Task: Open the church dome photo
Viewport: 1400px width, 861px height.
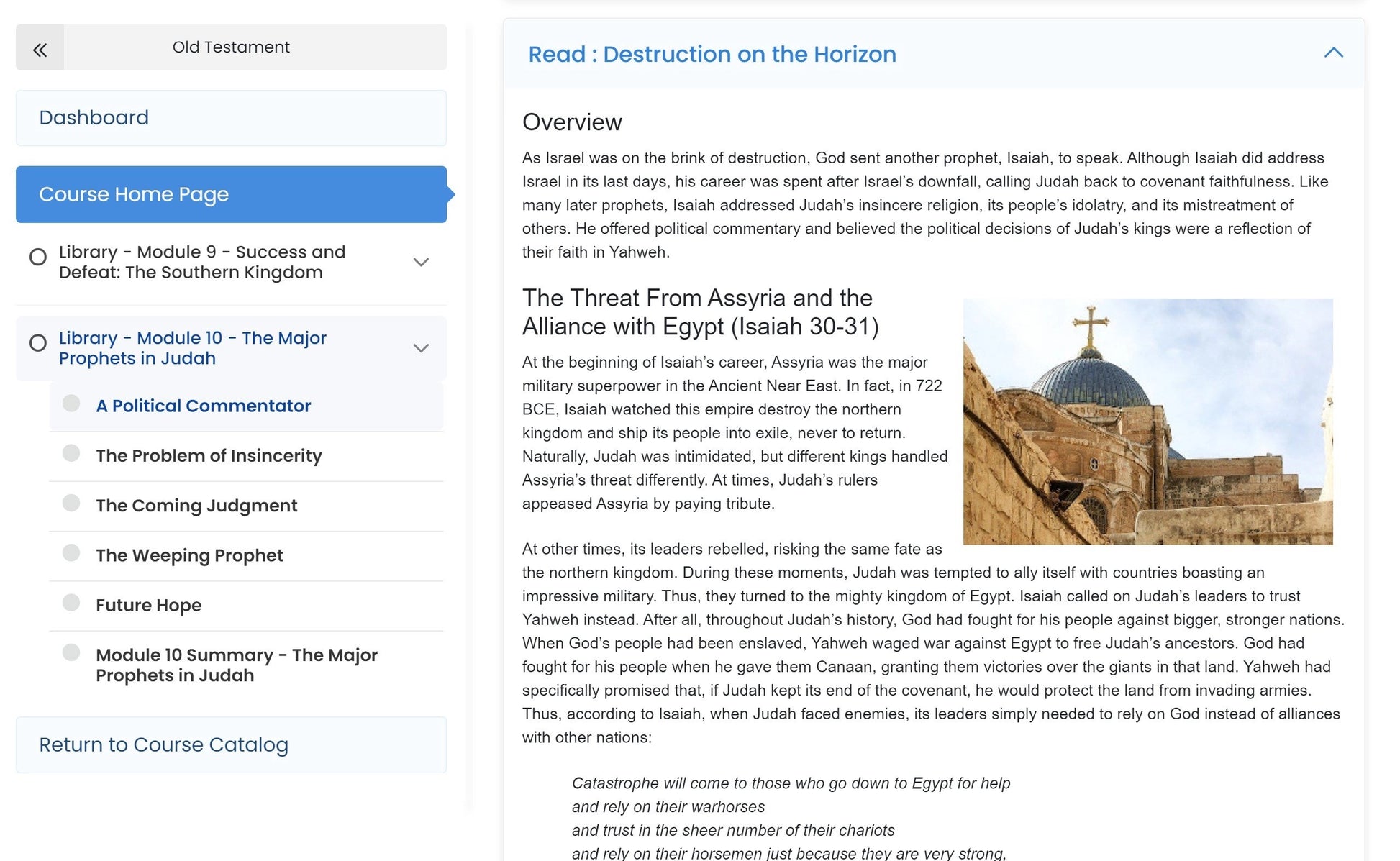Action: click(1147, 422)
